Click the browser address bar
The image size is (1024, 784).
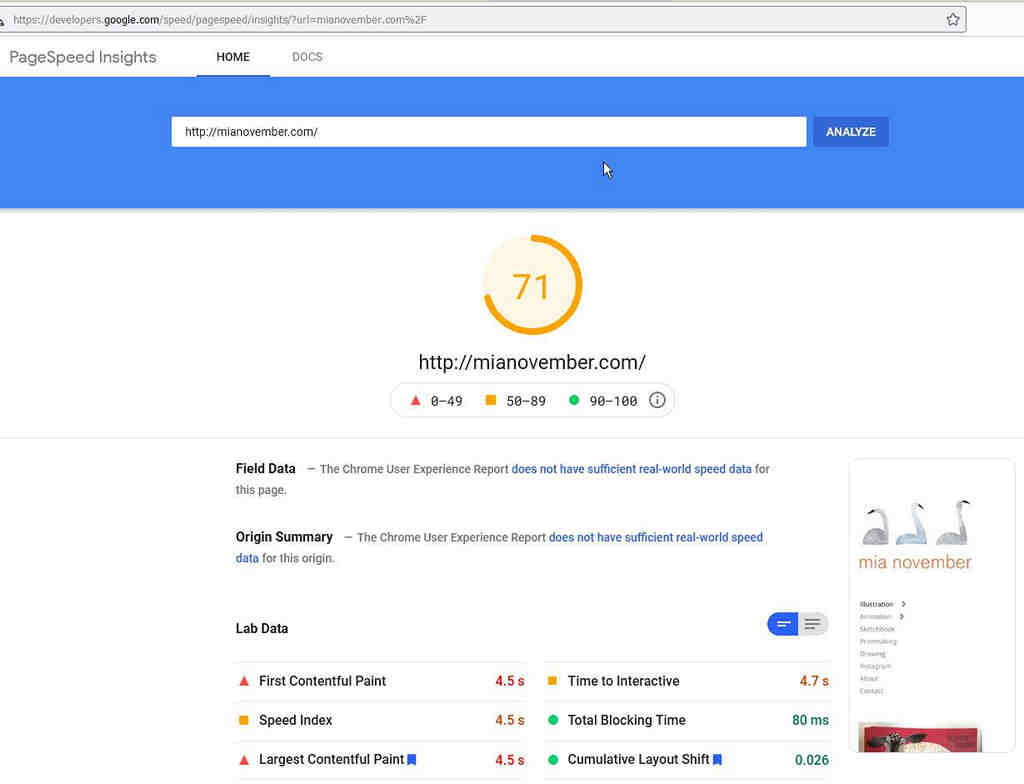pyautogui.click(x=480, y=20)
